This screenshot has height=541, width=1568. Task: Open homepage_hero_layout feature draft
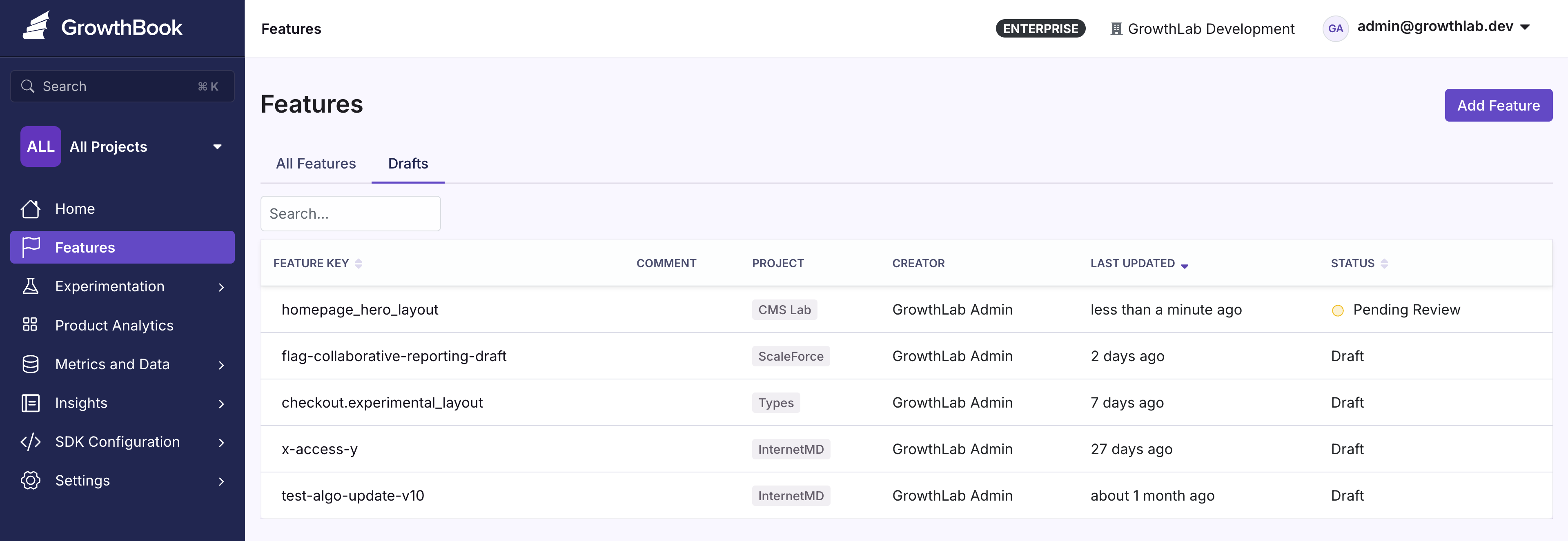coord(360,309)
